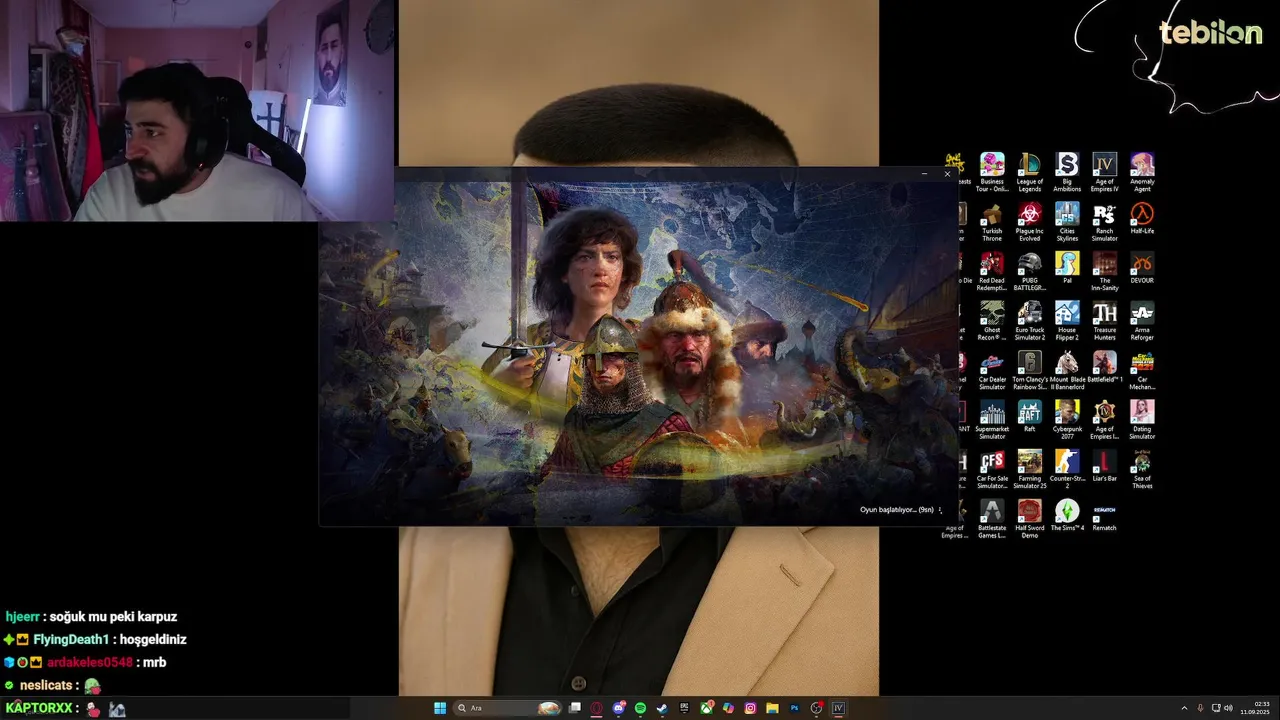Open the clock and date 11.09.2025

coord(1254,708)
